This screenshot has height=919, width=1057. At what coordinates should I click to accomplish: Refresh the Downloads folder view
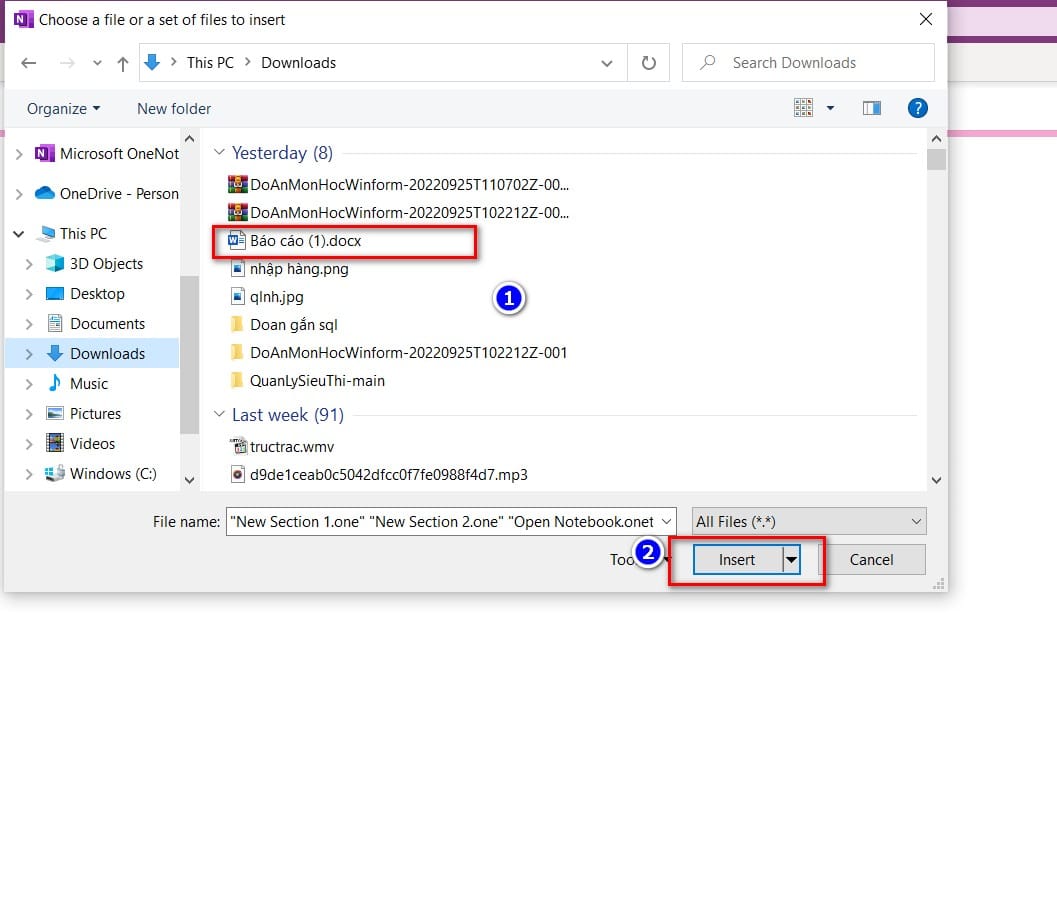coord(649,63)
